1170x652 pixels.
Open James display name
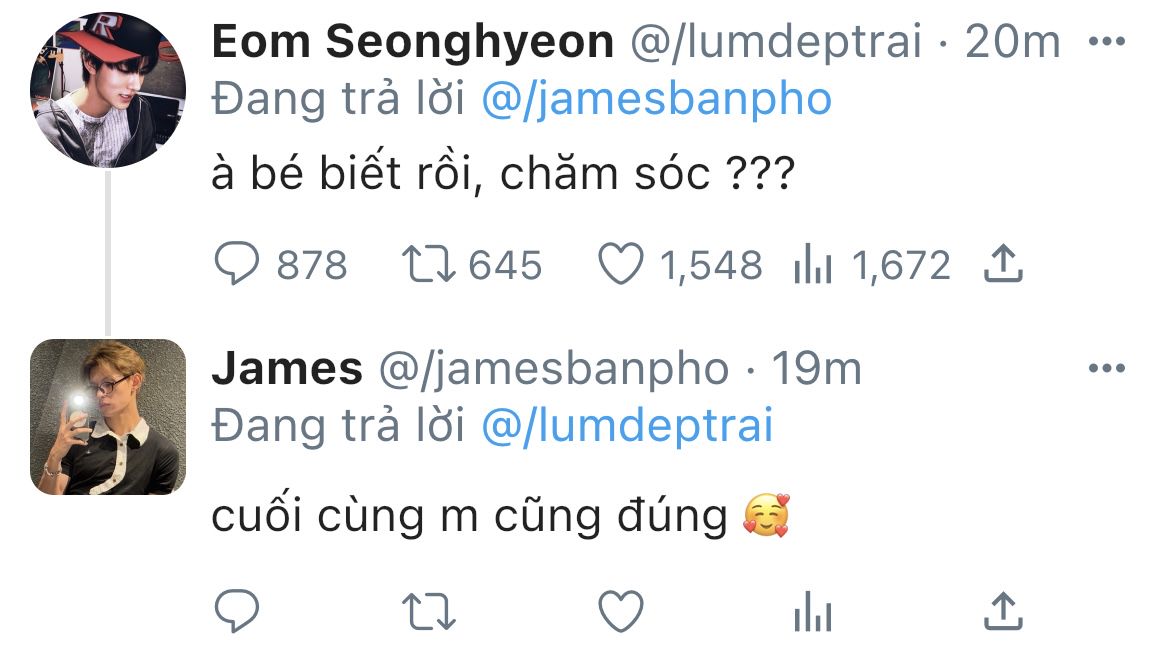[x=287, y=370]
